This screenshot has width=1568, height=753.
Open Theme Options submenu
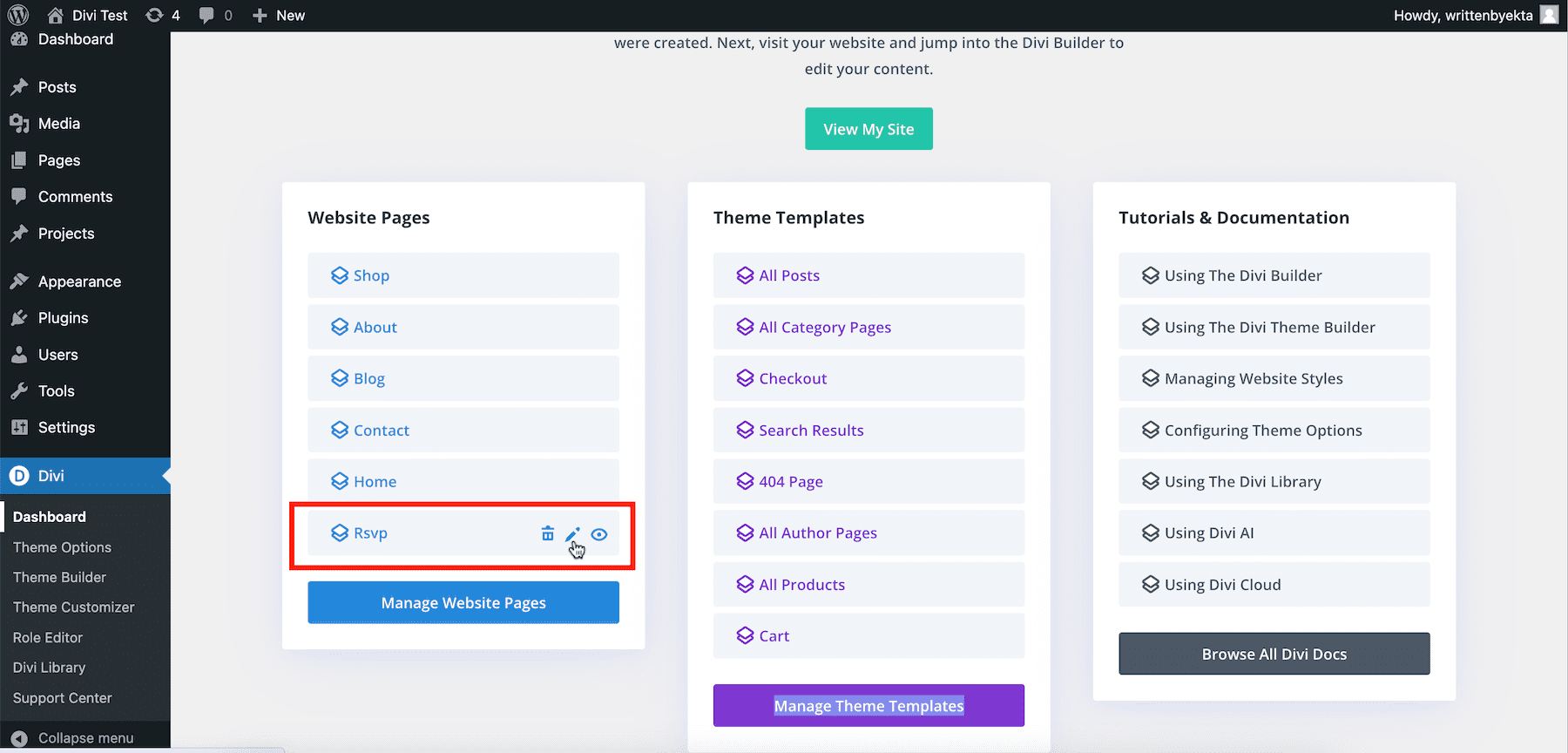click(62, 547)
